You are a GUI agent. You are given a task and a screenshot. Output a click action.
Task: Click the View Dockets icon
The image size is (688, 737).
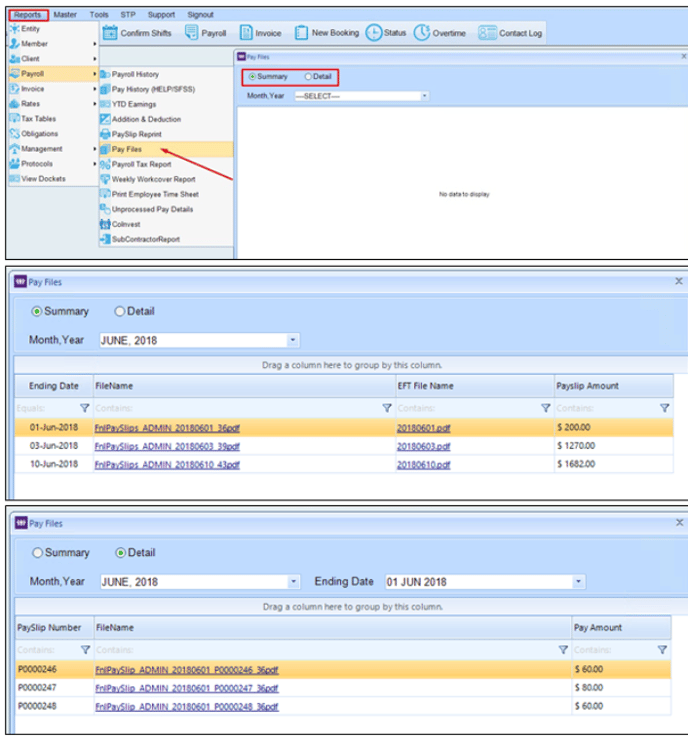[x=15, y=179]
